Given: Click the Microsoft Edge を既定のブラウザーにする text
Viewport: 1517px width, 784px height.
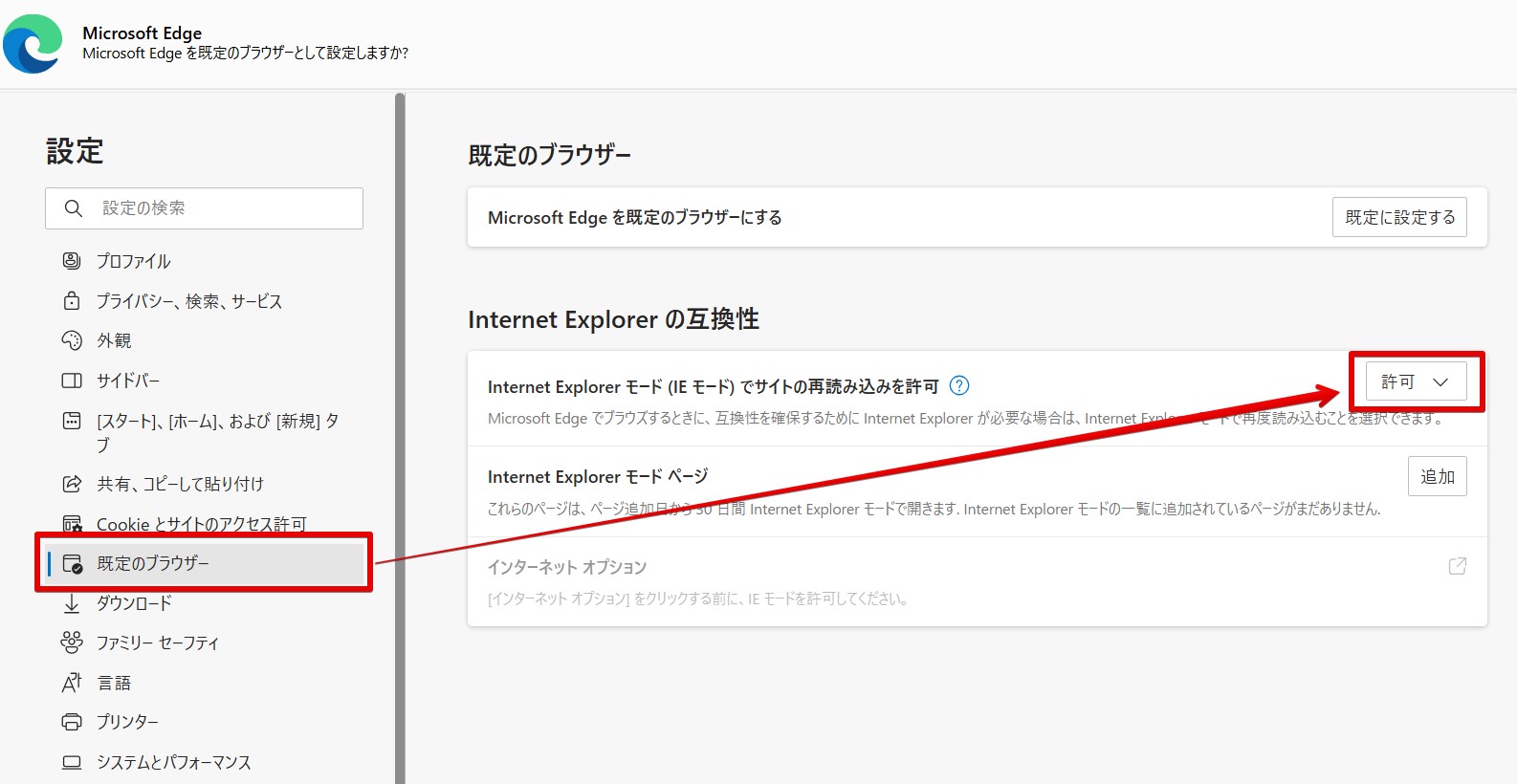Looking at the screenshot, I should (635, 217).
